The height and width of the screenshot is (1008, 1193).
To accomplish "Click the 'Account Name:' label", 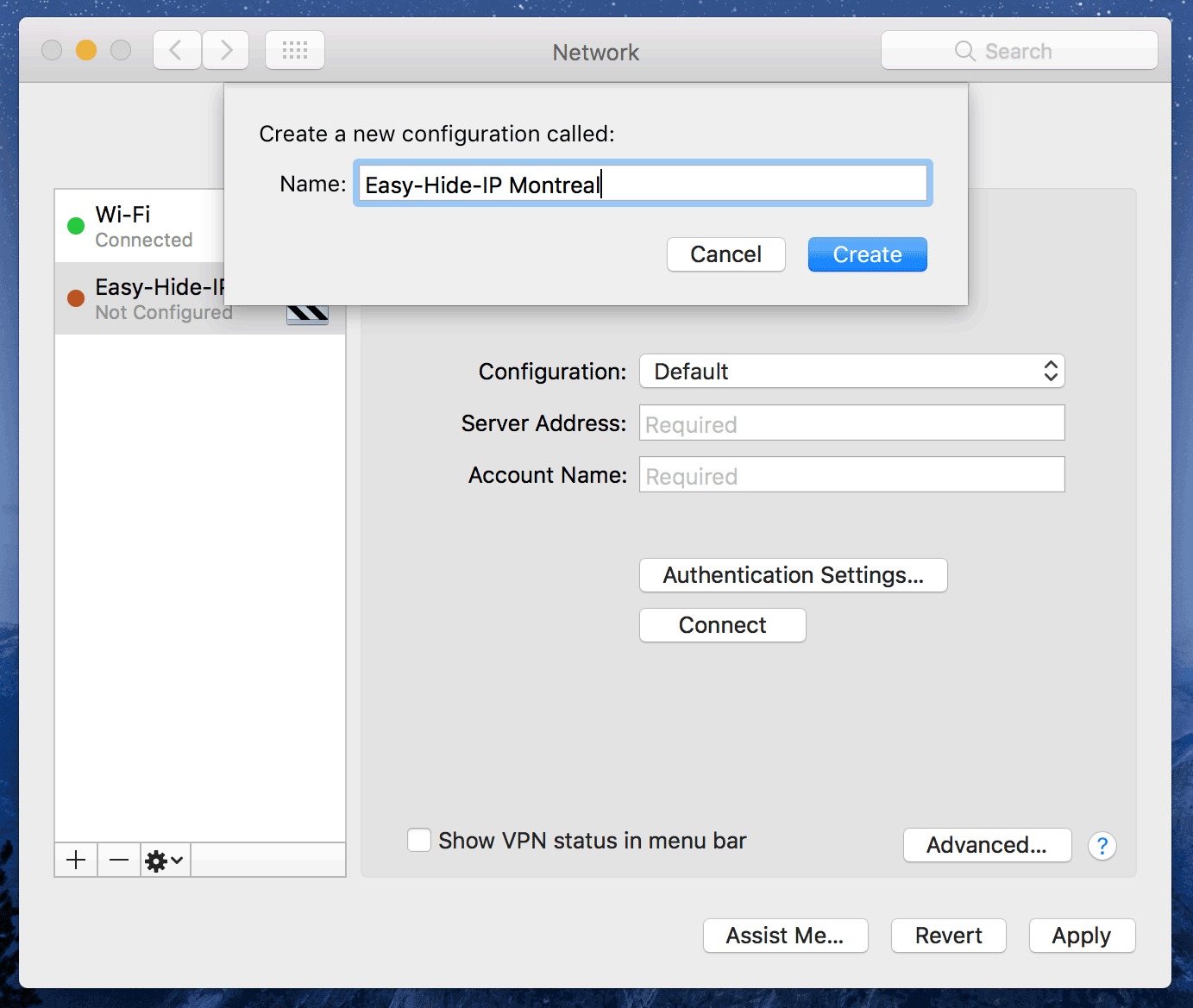I will 548,475.
